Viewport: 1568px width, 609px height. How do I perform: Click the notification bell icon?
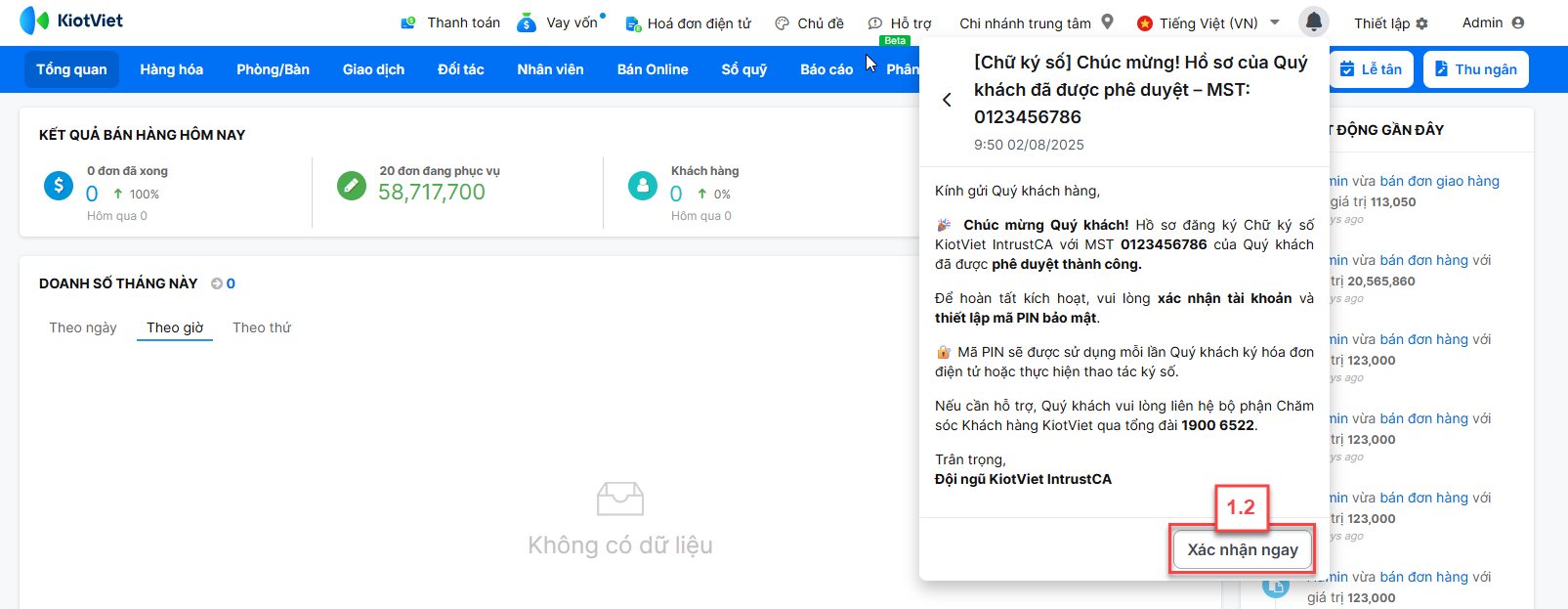click(x=1314, y=21)
